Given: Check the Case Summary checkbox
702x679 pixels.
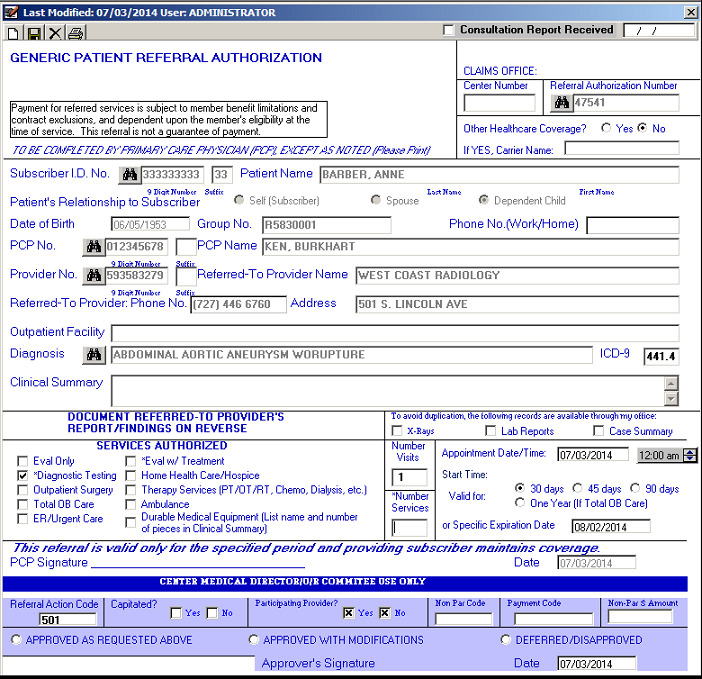Looking at the screenshot, I should pos(598,431).
